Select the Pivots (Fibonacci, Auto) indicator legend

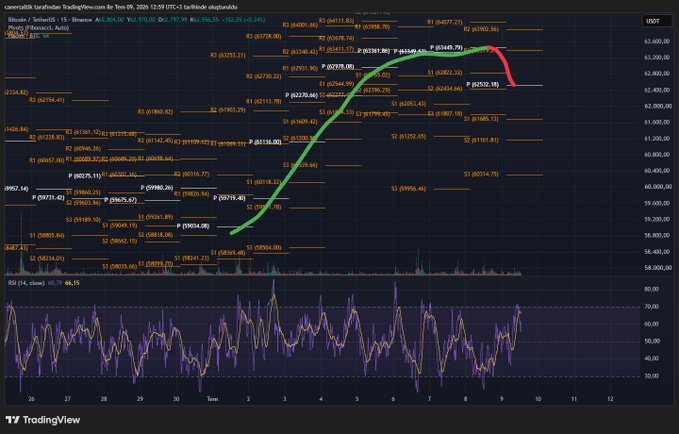(38, 28)
